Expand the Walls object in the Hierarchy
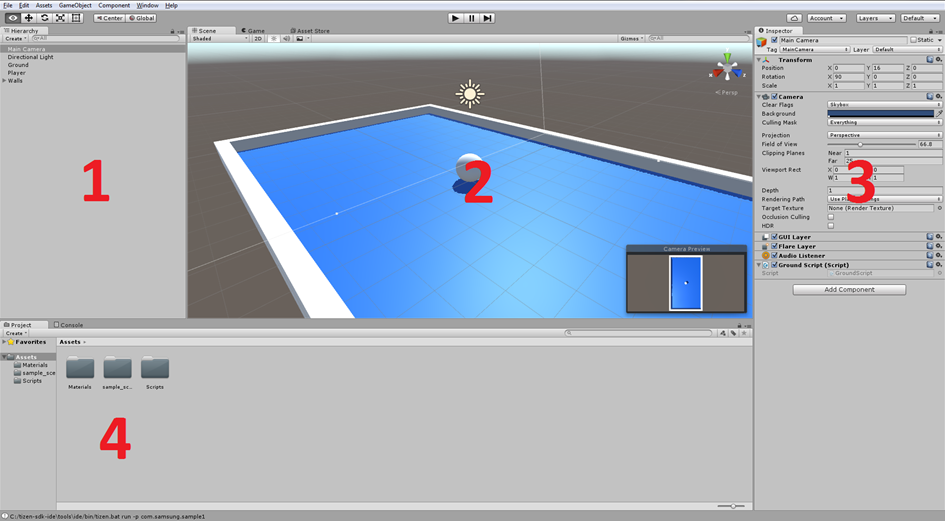 pos(4,81)
